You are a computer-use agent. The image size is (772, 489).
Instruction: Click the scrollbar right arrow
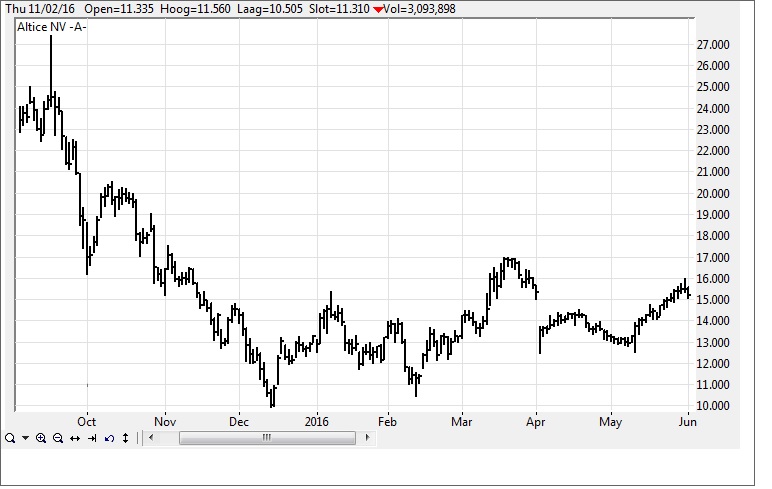point(367,437)
